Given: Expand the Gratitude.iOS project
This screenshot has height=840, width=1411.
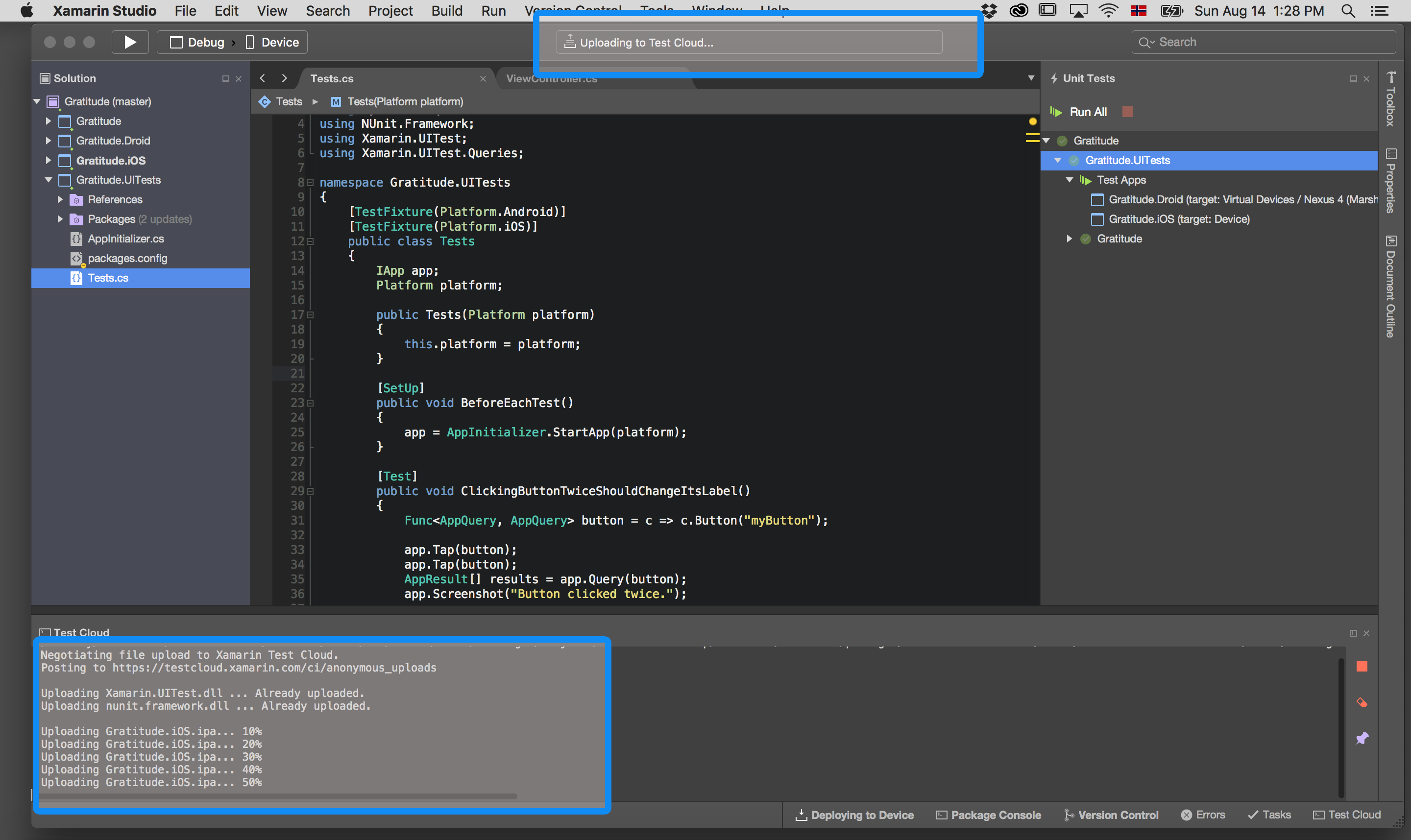Looking at the screenshot, I should tap(48, 160).
